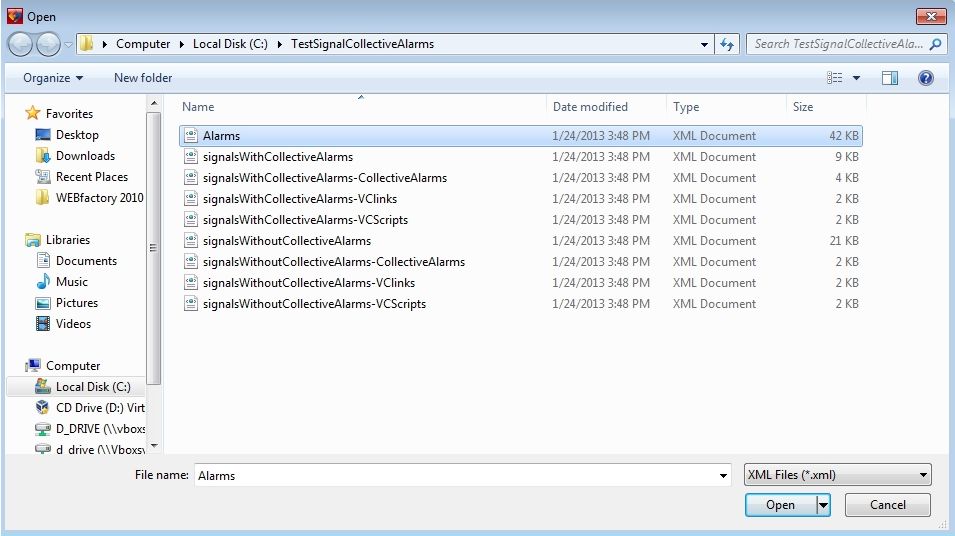955x536 pixels.
Task: Expand the Open button split arrow
Action: (x=823, y=506)
